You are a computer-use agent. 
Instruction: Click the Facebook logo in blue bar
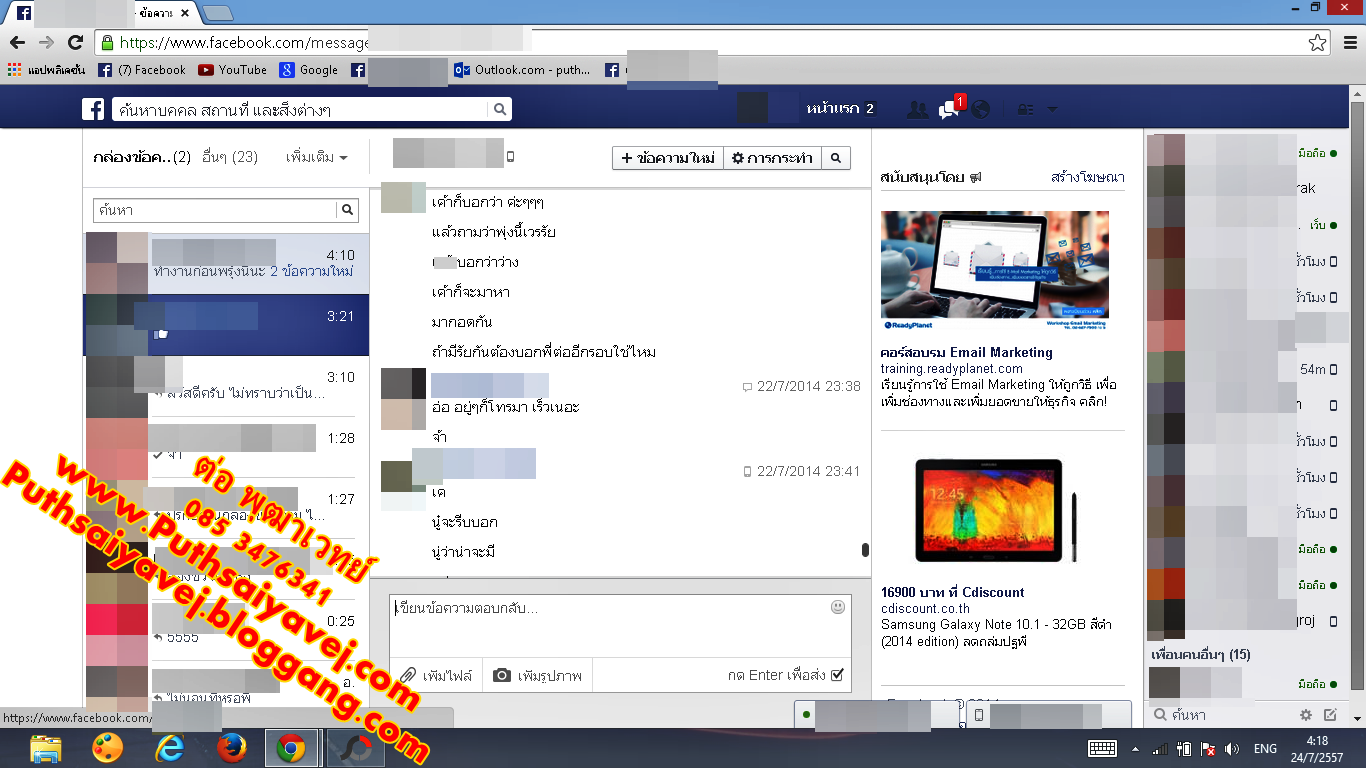click(x=93, y=109)
